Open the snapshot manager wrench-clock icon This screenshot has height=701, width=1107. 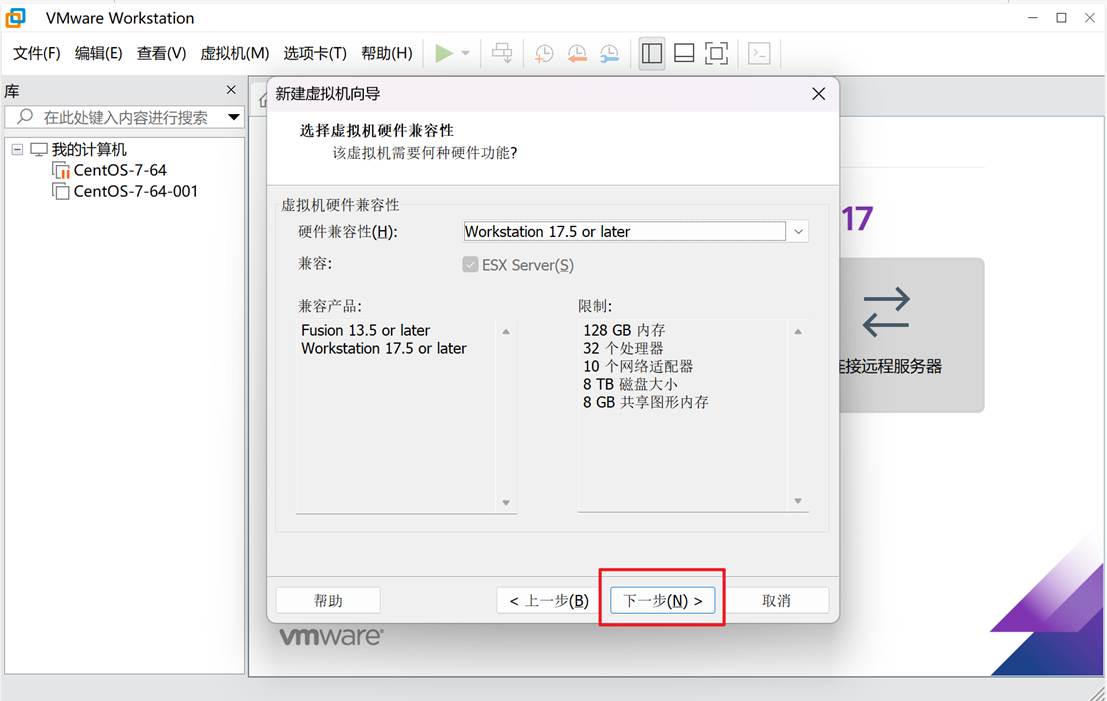point(609,54)
